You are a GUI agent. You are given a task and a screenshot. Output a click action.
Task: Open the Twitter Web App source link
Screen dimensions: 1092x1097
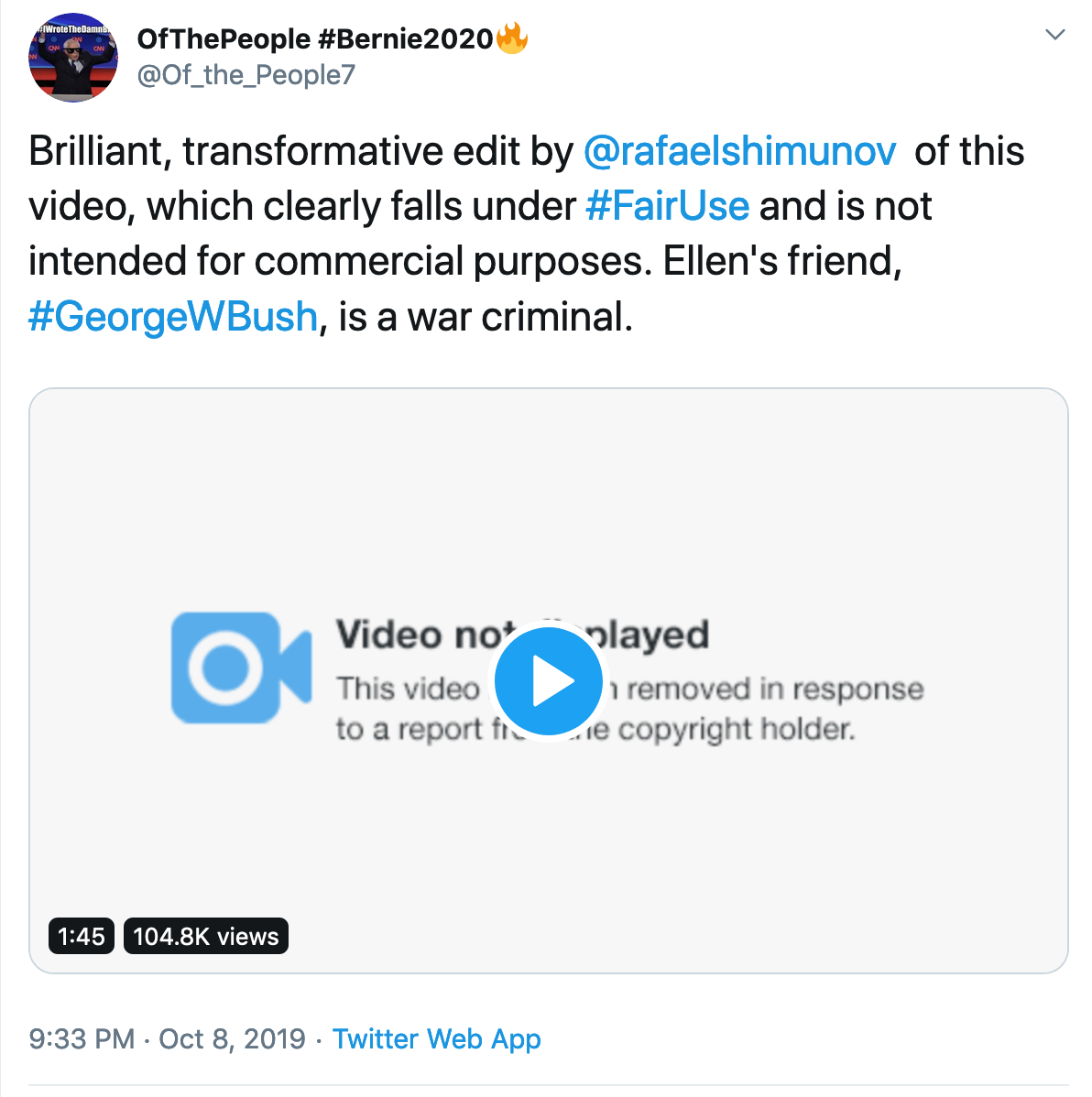[436, 1039]
